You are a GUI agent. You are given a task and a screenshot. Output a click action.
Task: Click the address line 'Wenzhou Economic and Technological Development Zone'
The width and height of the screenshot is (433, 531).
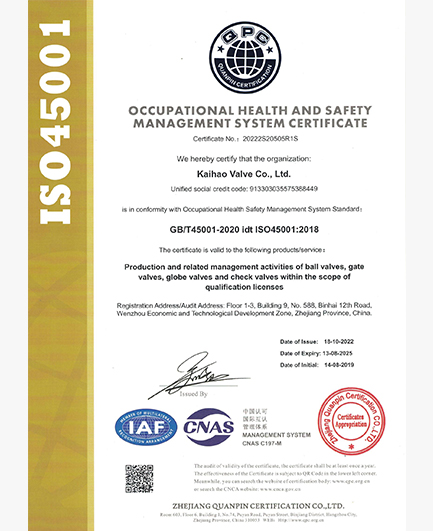click(x=244, y=313)
